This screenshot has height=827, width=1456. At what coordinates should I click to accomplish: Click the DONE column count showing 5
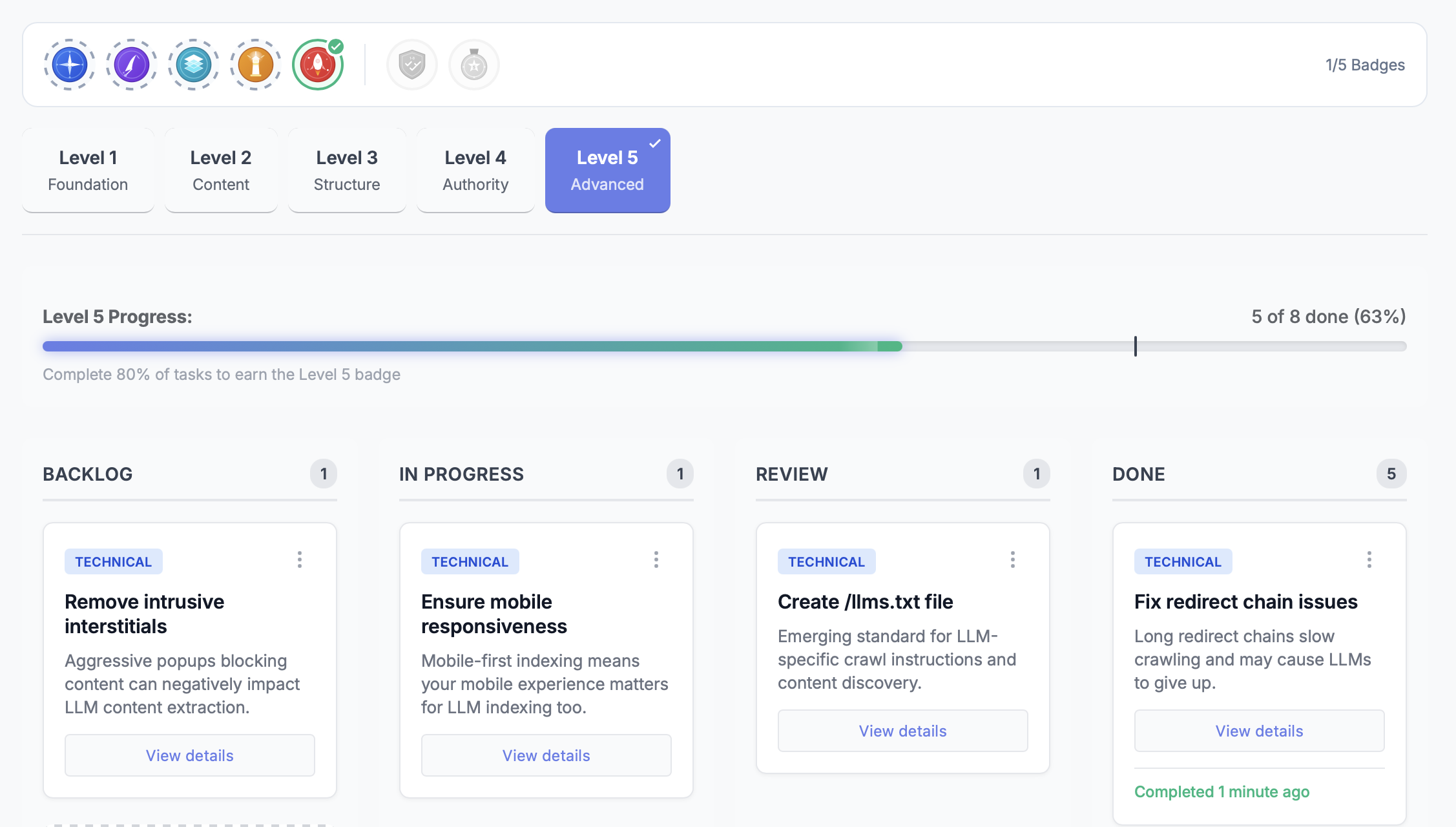click(x=1392, y=474)
